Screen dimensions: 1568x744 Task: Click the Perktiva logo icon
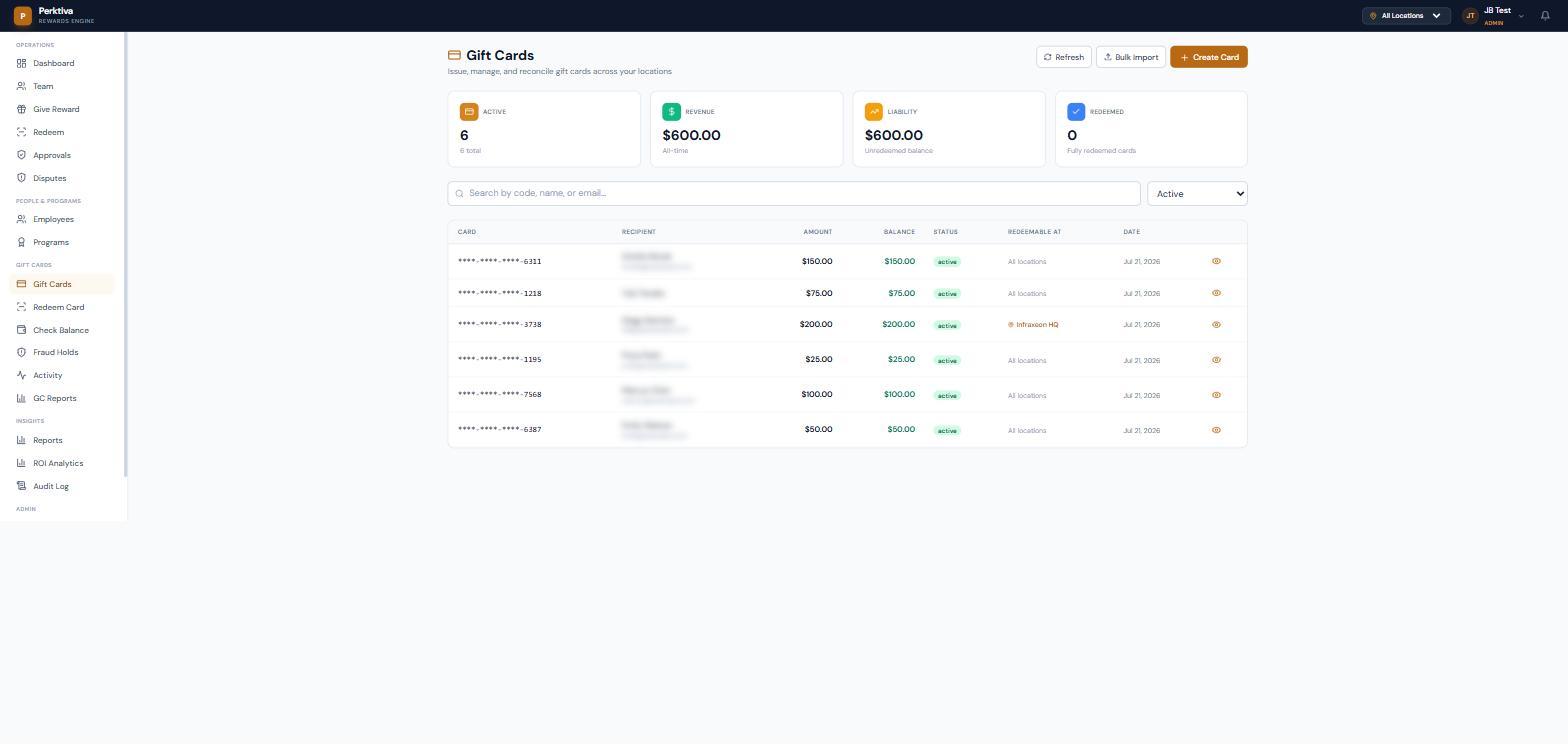point(22,16)
